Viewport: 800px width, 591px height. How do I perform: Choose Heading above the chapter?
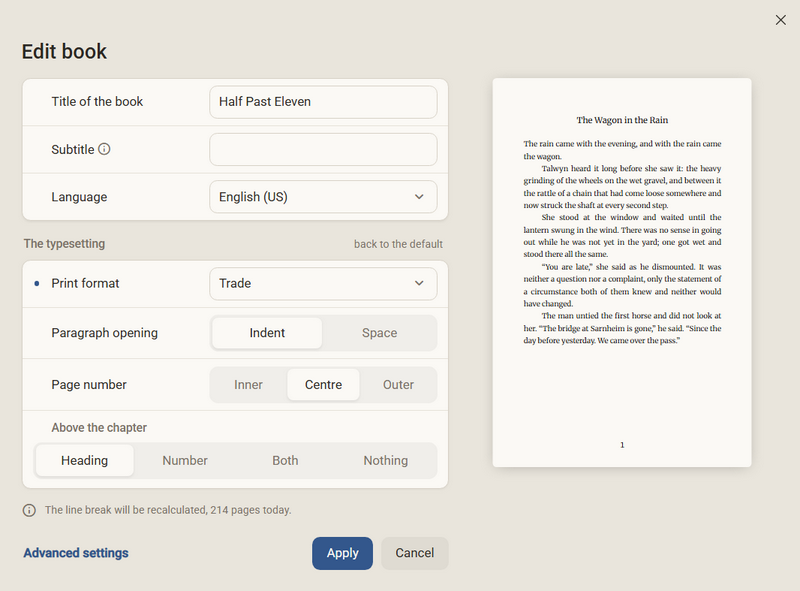[85, 460]
